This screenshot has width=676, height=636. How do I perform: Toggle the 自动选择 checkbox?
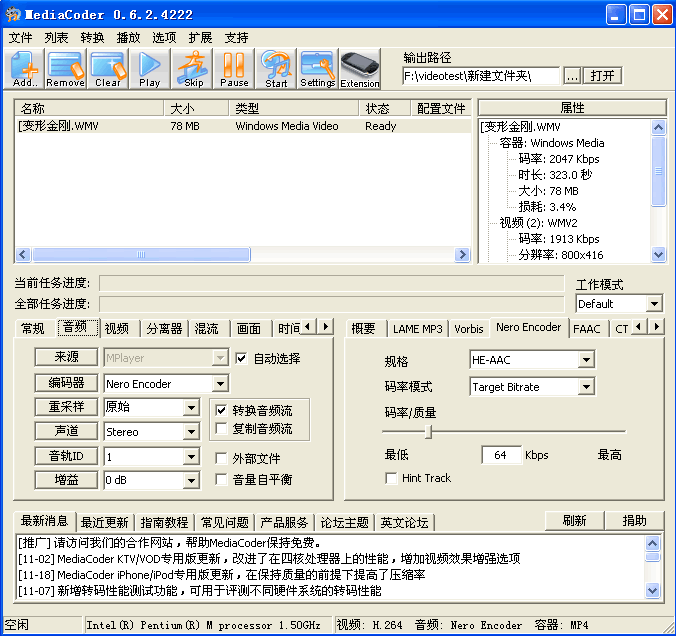click(x=241, y=358)
